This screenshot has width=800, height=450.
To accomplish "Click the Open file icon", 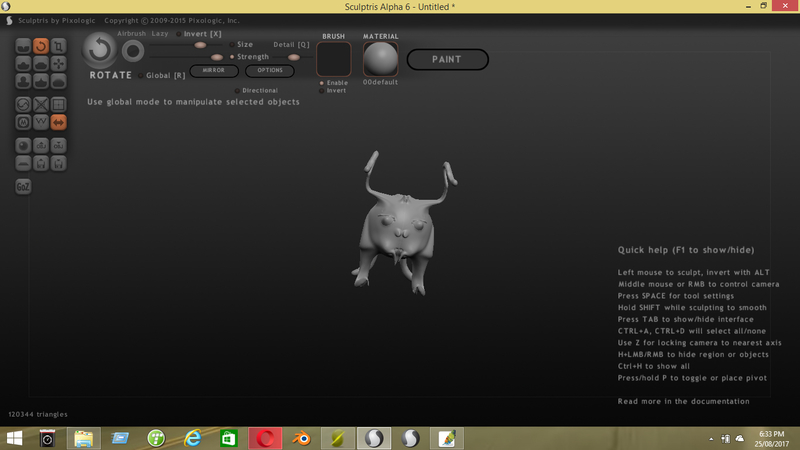I will (x=41, y=164).
